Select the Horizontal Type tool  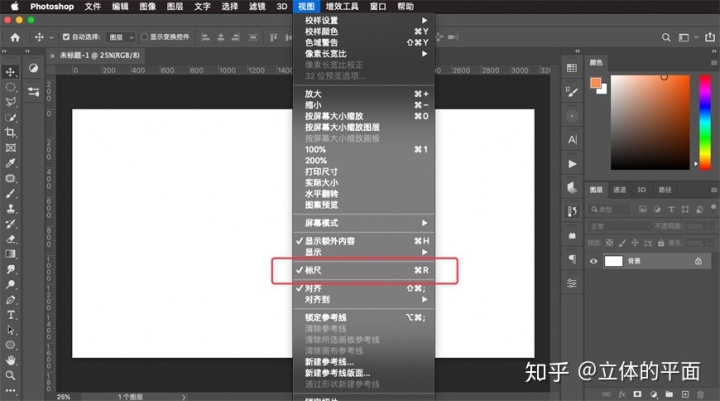click(x=10, y=315)
